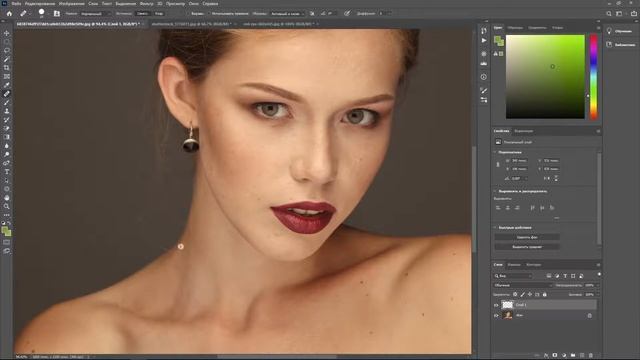Open collapsed Brushes panel icon

(x=484, y=90)
